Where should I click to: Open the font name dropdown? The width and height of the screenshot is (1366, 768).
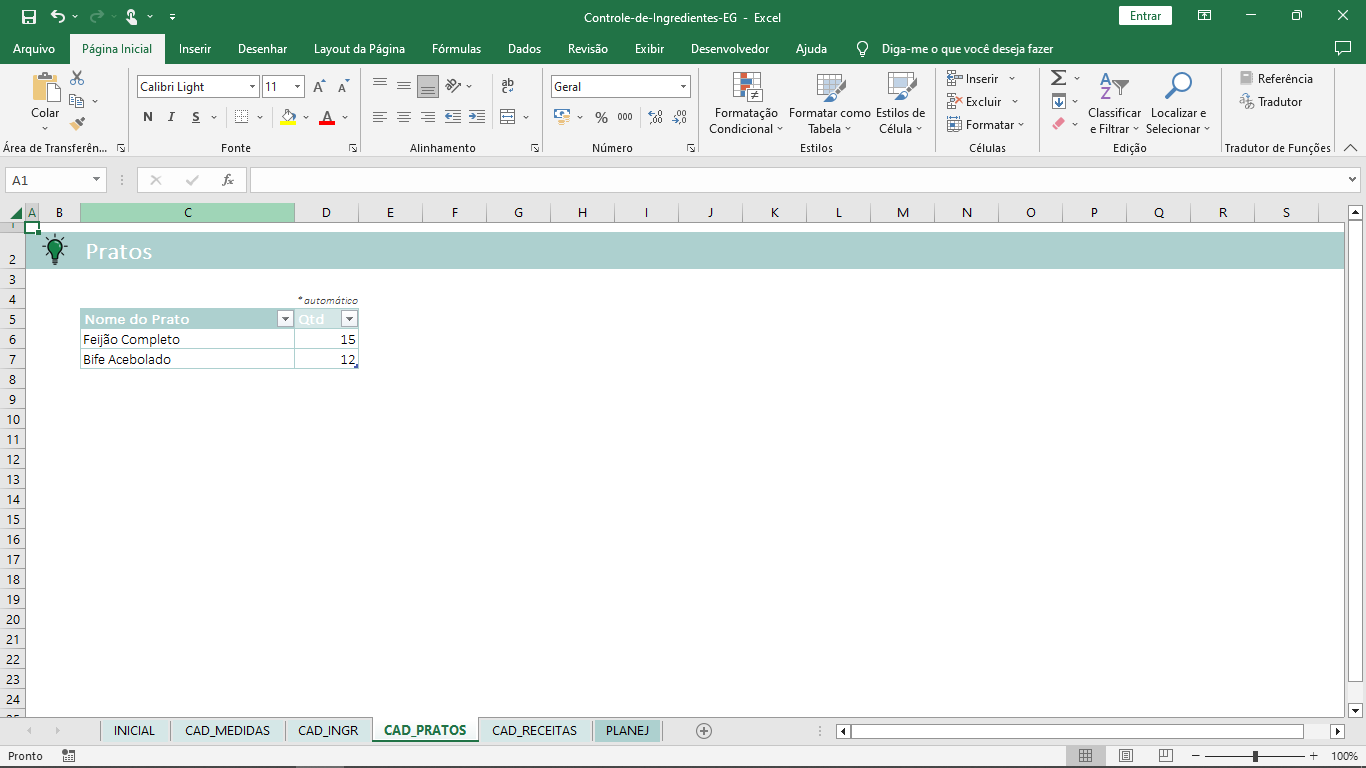[252, 87]
